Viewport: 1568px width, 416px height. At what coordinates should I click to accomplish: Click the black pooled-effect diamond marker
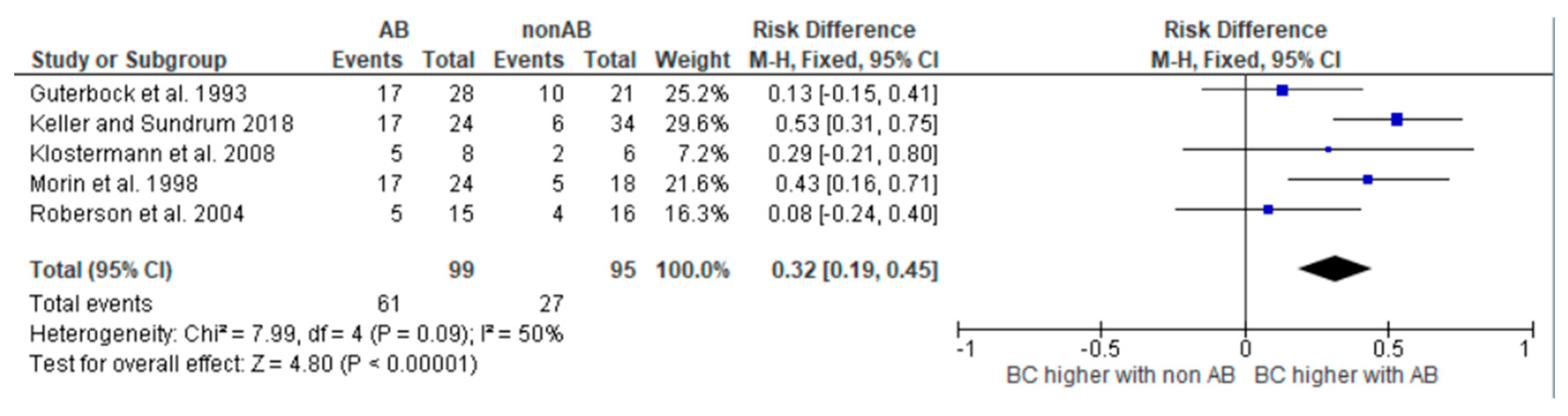click(x=1334, y=269)
